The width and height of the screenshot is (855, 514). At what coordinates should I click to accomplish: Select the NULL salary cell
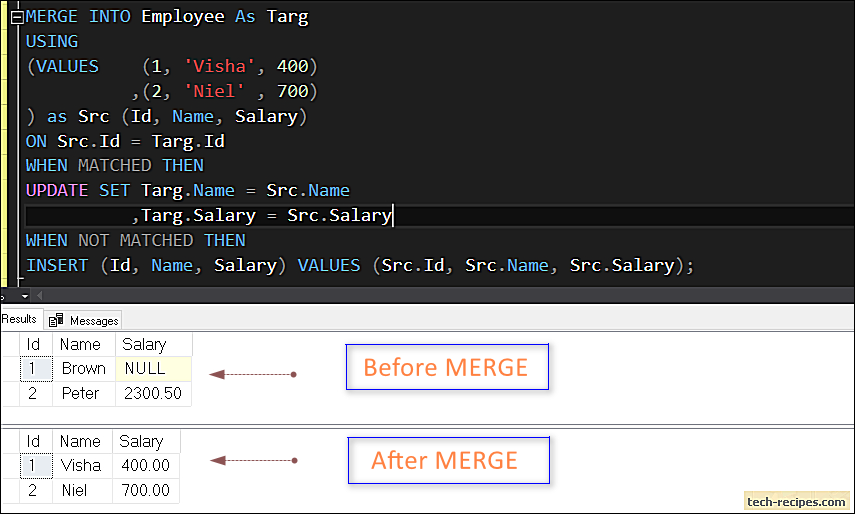(x=153, y=369)
